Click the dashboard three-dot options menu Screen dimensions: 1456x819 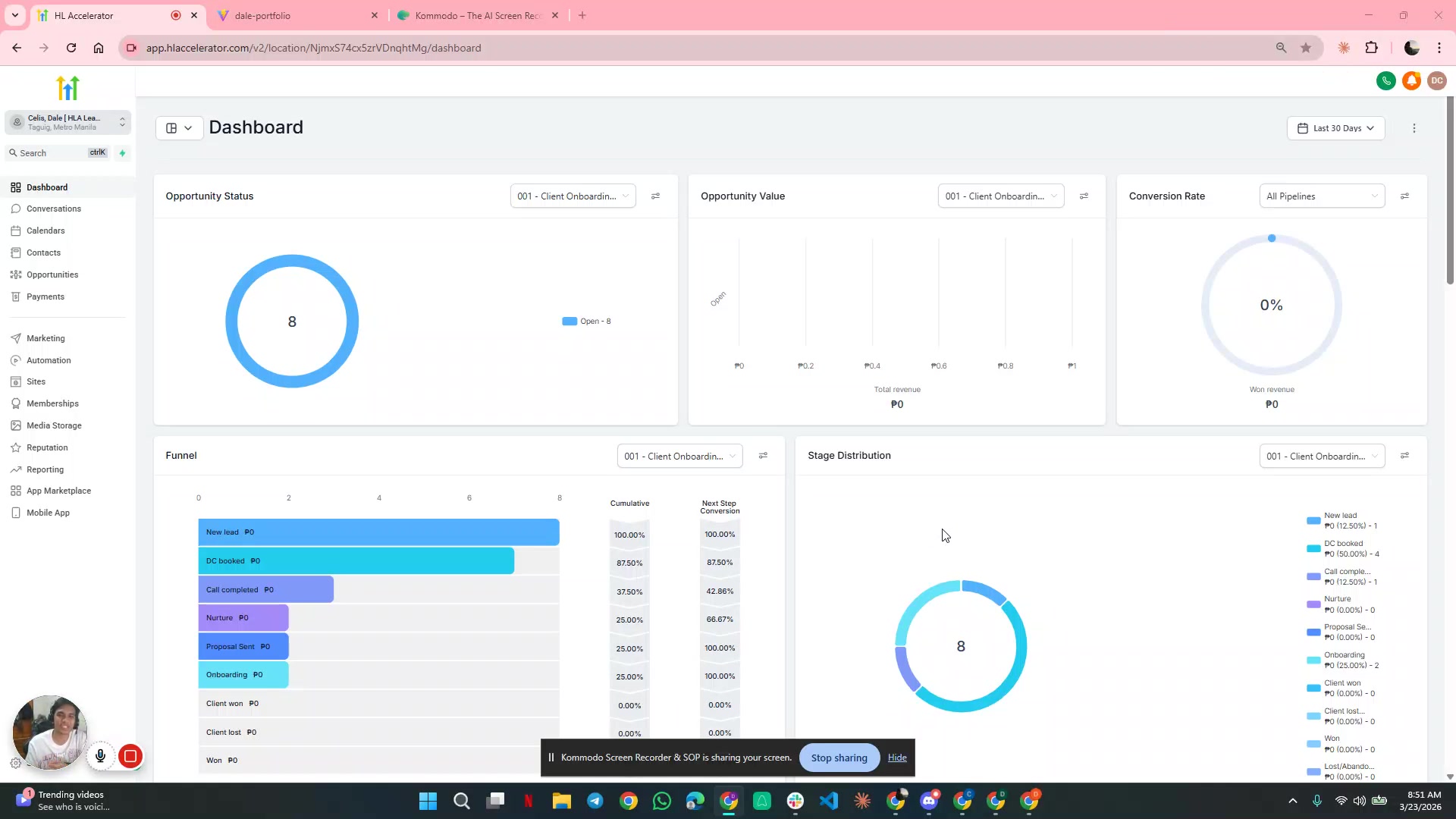point(1414,128)
